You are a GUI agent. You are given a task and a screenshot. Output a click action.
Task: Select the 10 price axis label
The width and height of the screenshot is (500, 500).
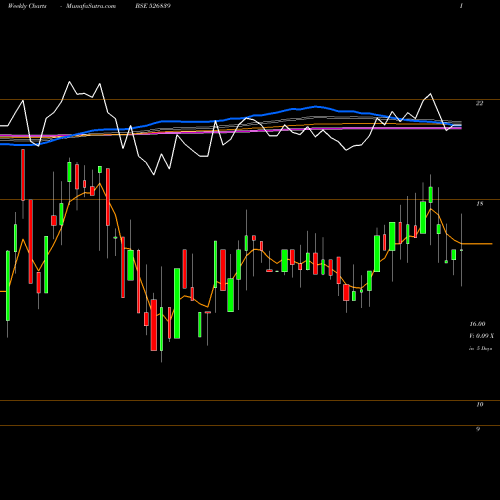coord(479,405)
